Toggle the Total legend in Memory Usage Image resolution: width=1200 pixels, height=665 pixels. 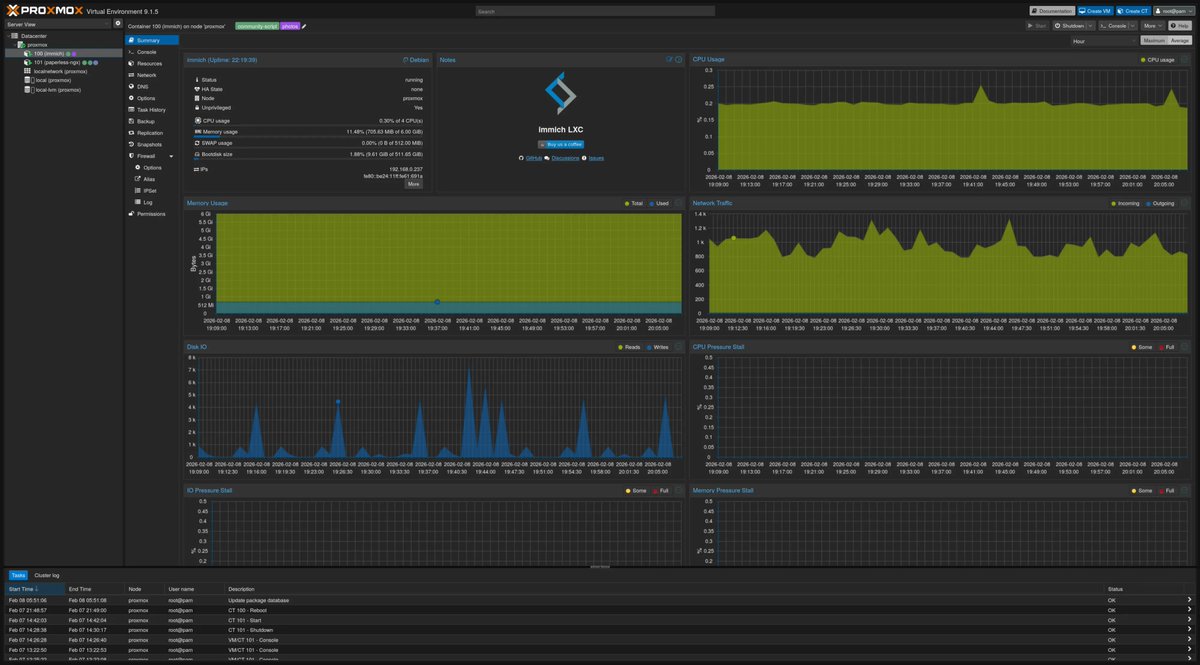pyautogui.click(x=634, y=203)
